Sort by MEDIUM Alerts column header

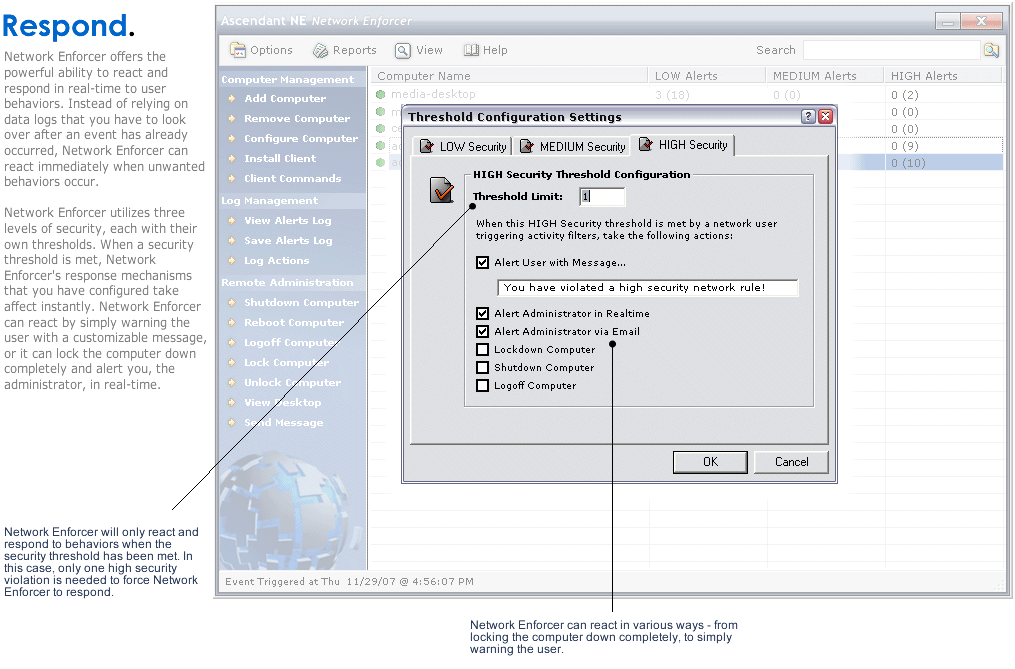(x=825, y=76)
